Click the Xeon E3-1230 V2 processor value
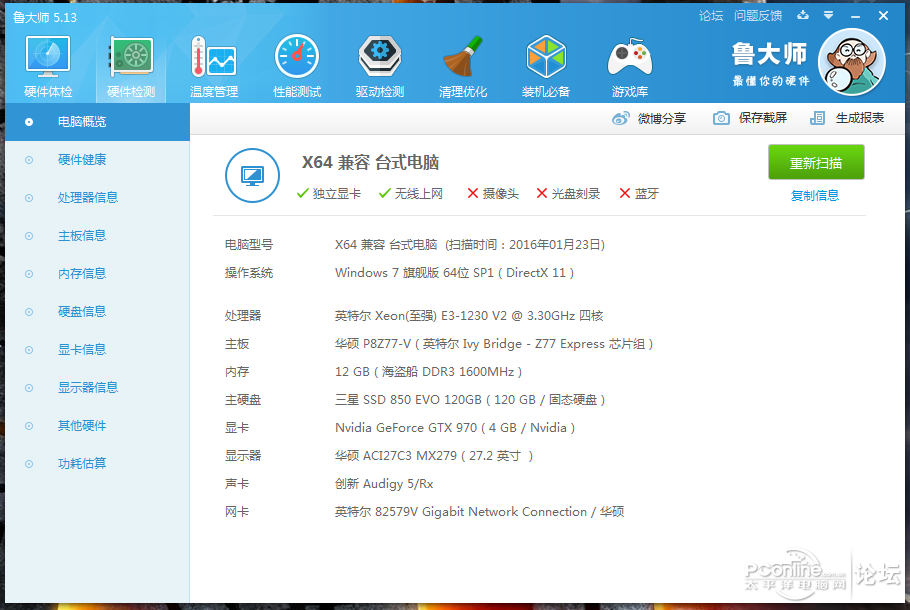 [x=469, y=316]
